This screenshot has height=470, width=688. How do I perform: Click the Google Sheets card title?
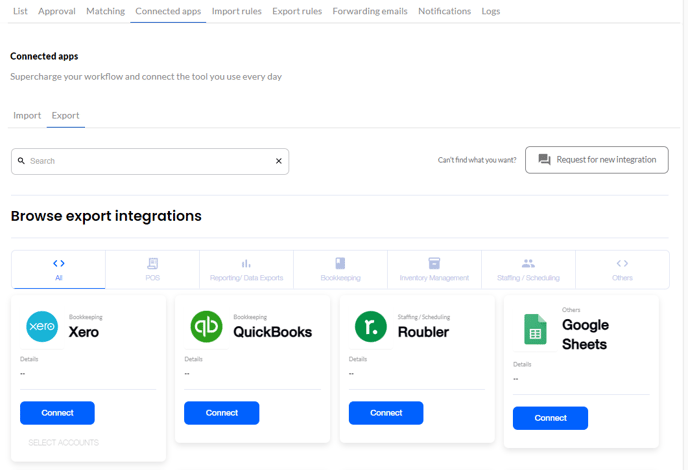coord(585,334)
